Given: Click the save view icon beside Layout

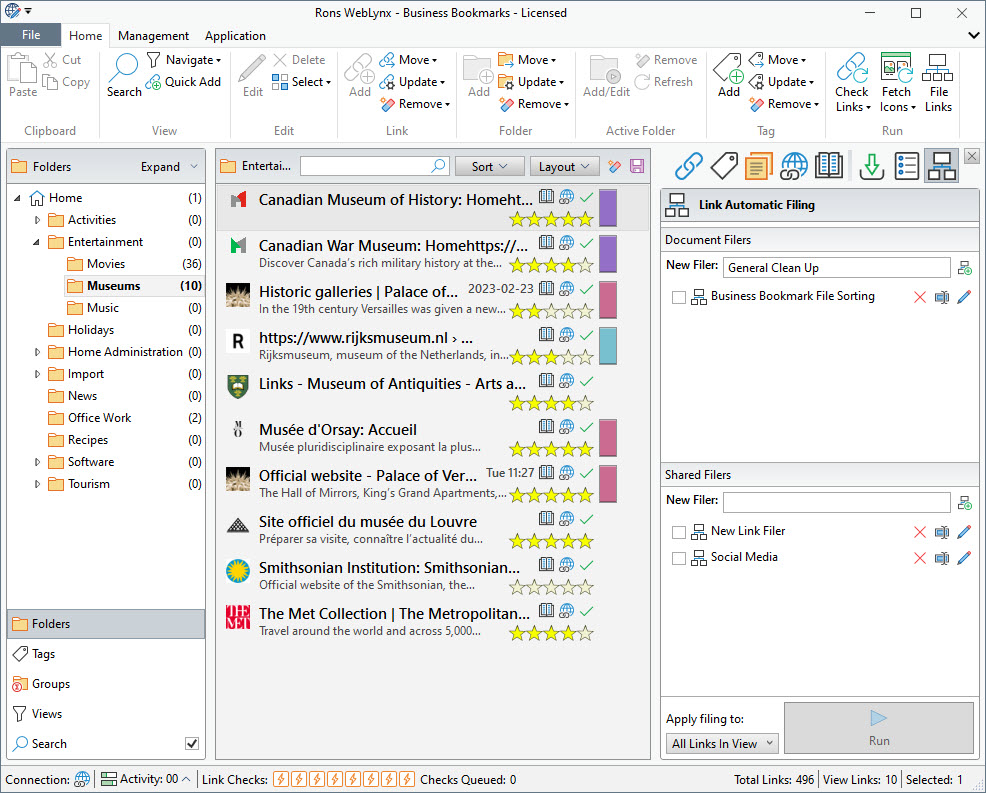Looking at the screenshot, I should [637, 167].
